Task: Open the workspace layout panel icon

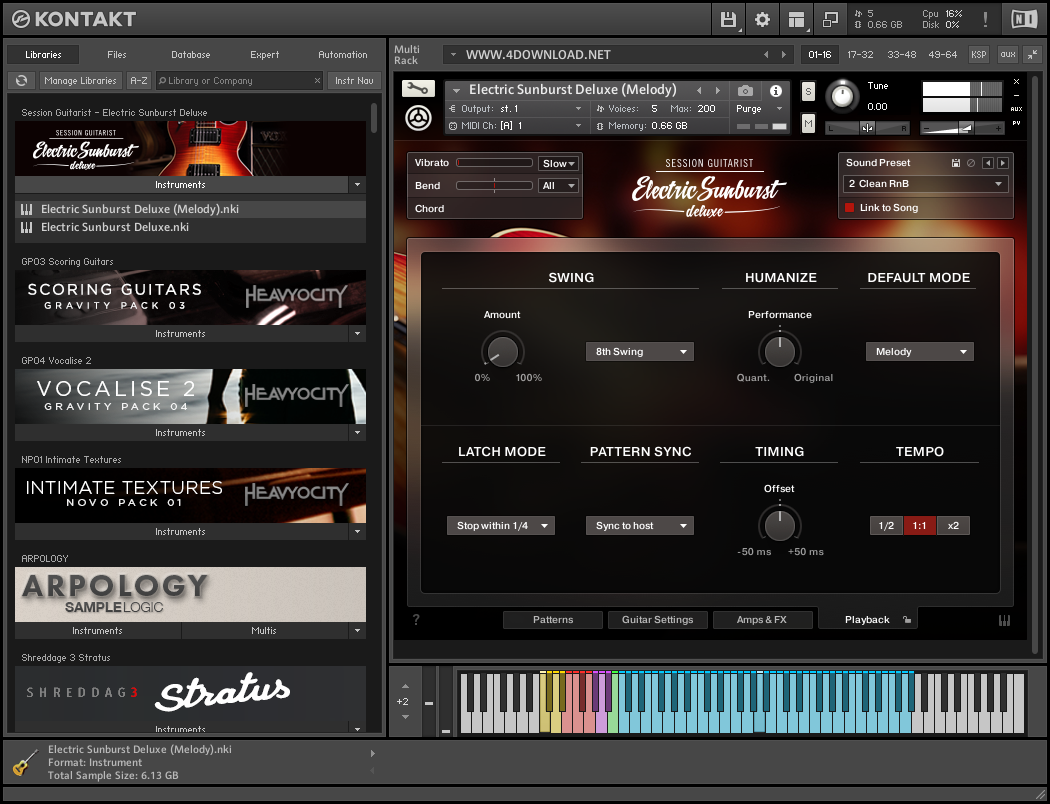Action: pyautogui.click(x=796, y=19)
